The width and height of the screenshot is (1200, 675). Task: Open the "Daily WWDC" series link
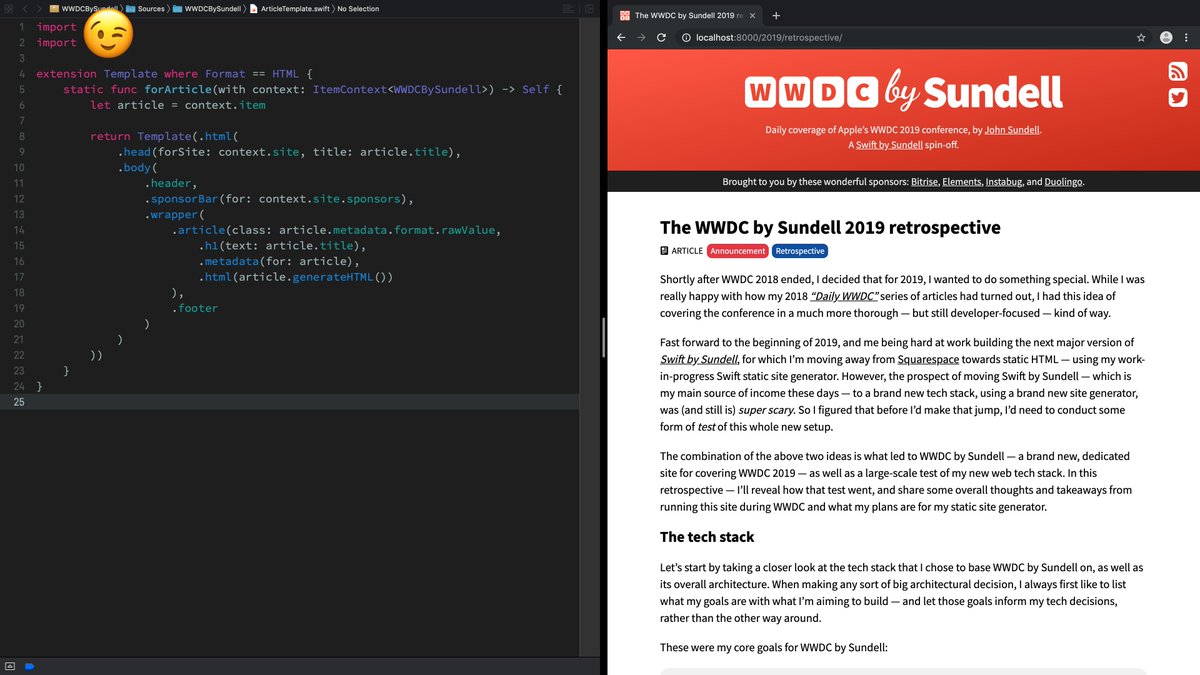click(844, 296)
